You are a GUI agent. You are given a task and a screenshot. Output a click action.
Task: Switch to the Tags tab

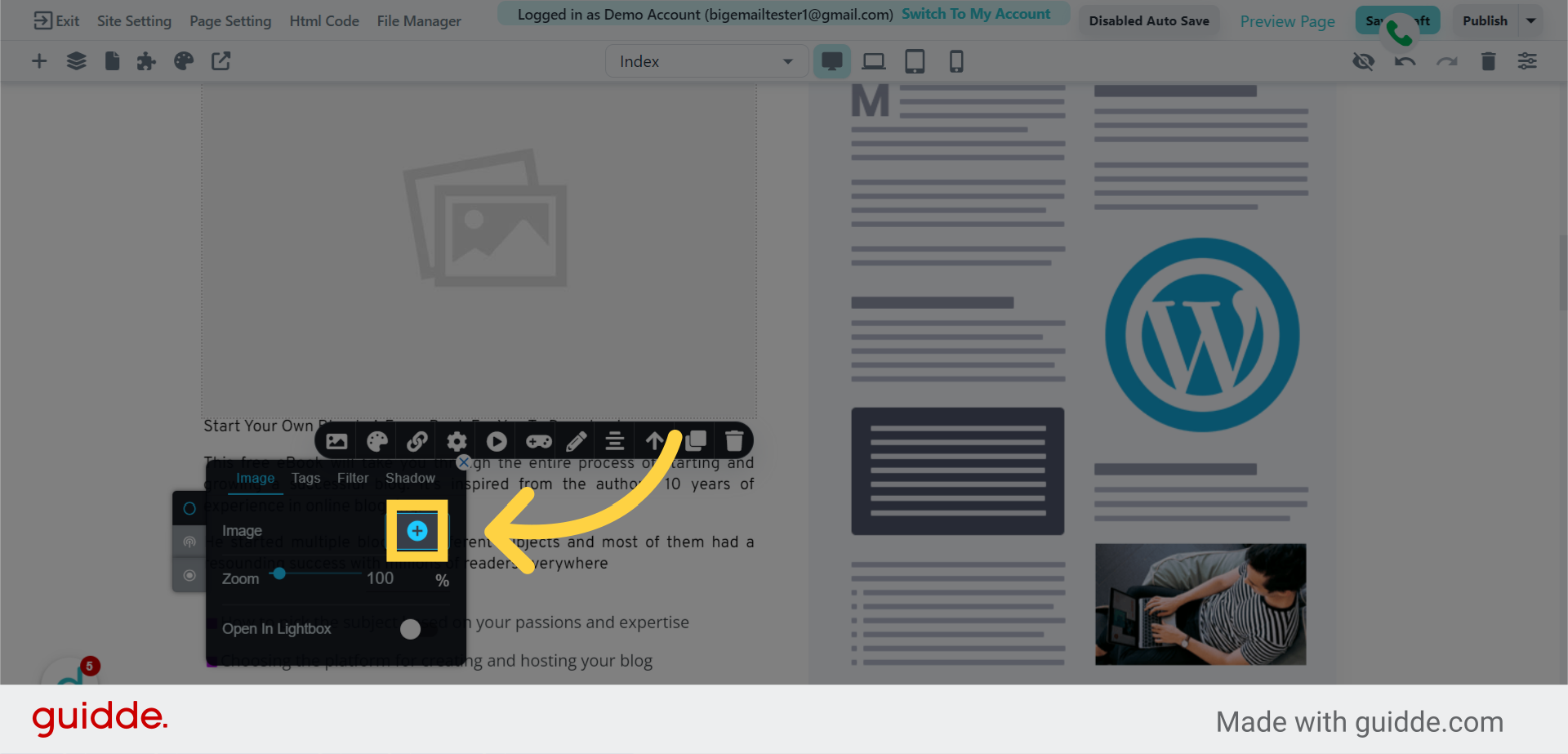point(306,478)
